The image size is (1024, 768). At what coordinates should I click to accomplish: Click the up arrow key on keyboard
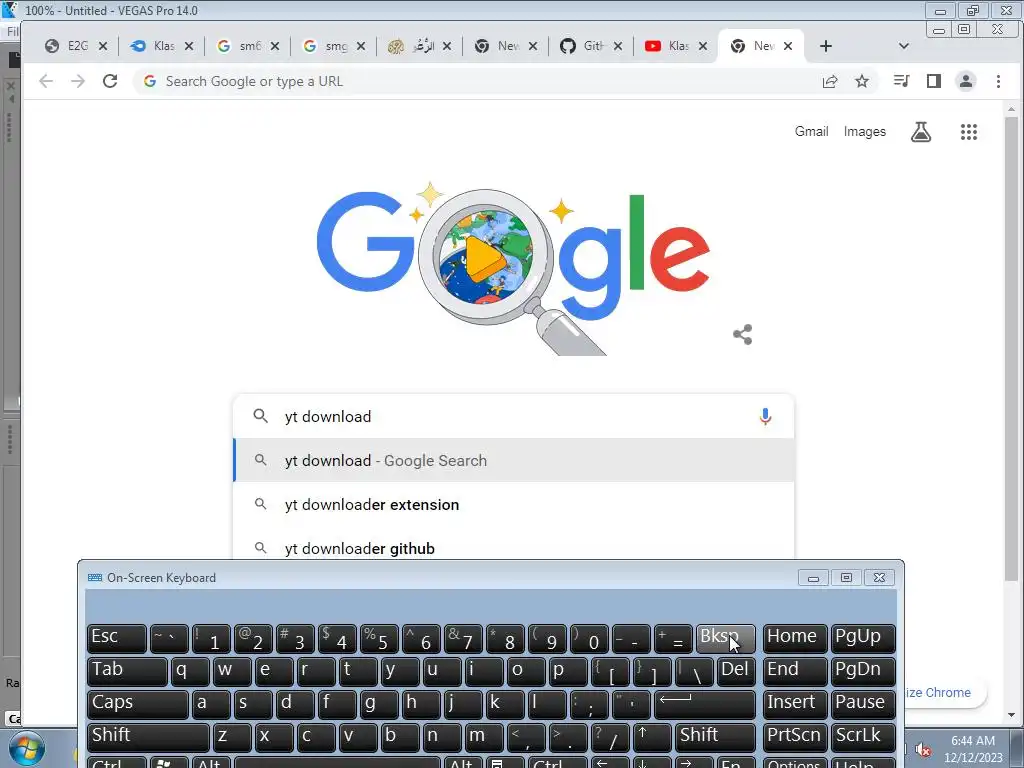(651, 737)
